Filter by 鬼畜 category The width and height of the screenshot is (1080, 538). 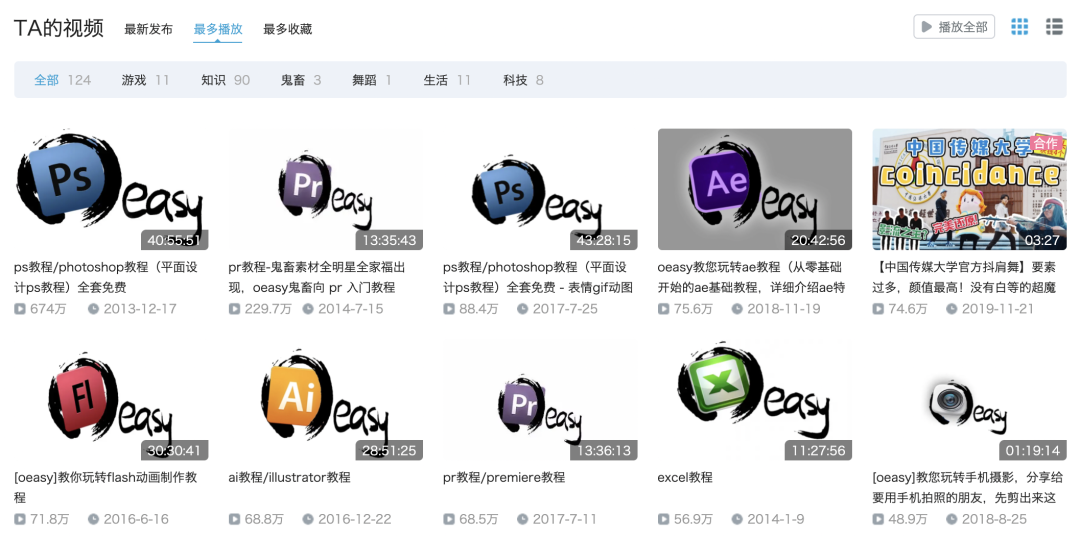(301, 80)
